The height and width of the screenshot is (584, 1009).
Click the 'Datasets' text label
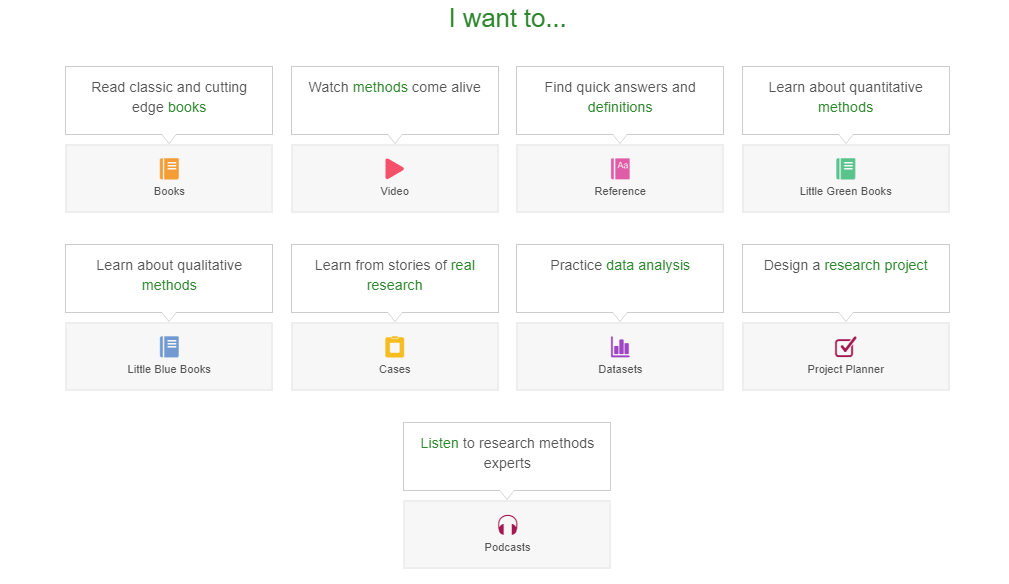click(x=620, y=369)
